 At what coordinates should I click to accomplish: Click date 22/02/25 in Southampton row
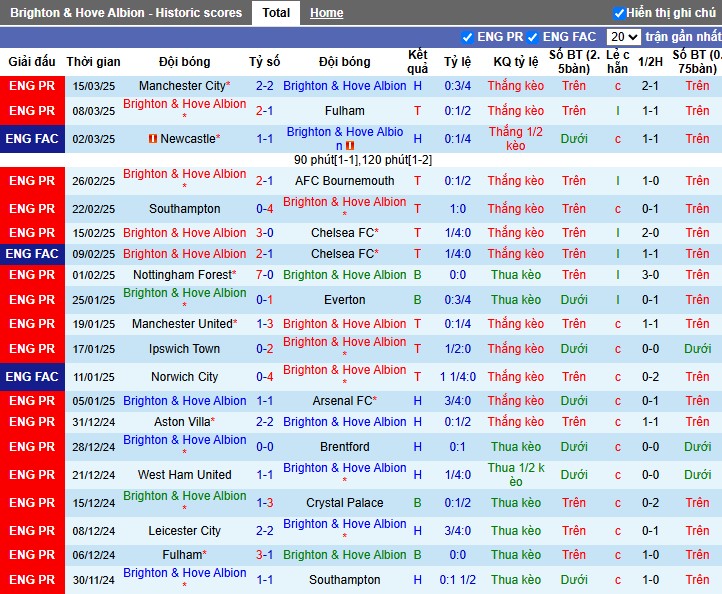[x=93, y=209]
